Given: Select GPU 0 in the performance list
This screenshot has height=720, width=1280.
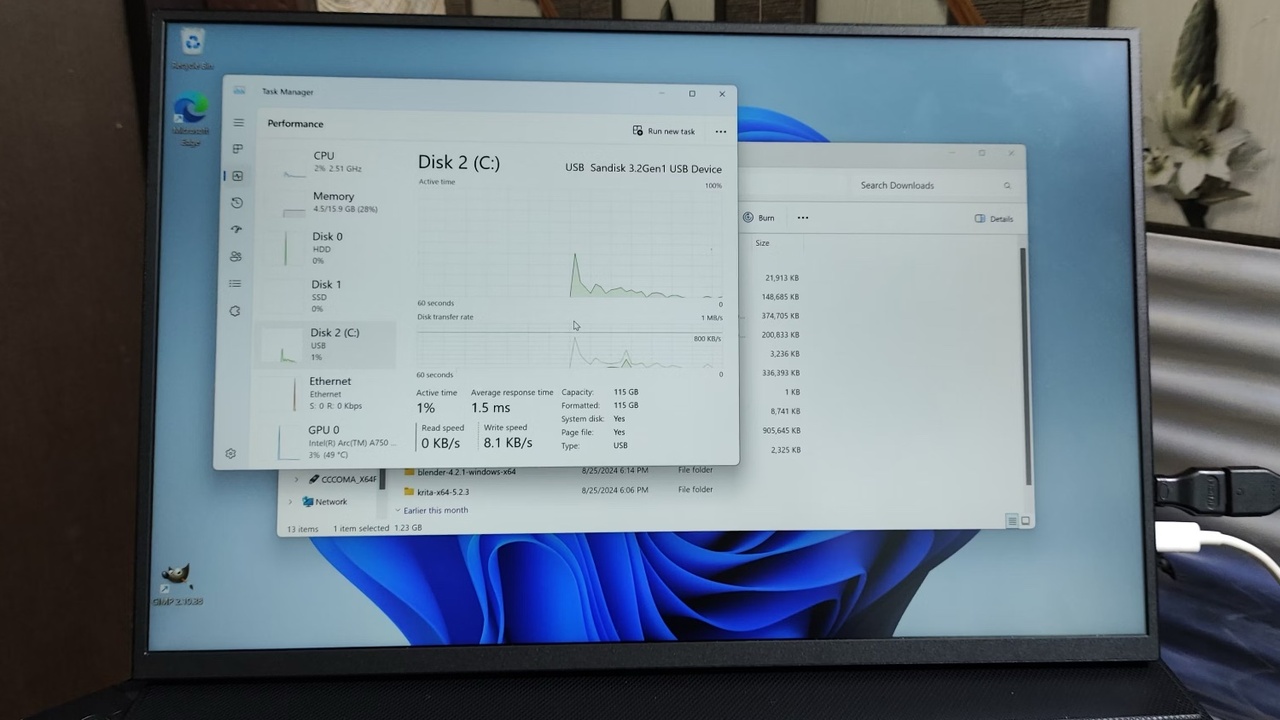Looking at the screenshot, I should (324, 442).
